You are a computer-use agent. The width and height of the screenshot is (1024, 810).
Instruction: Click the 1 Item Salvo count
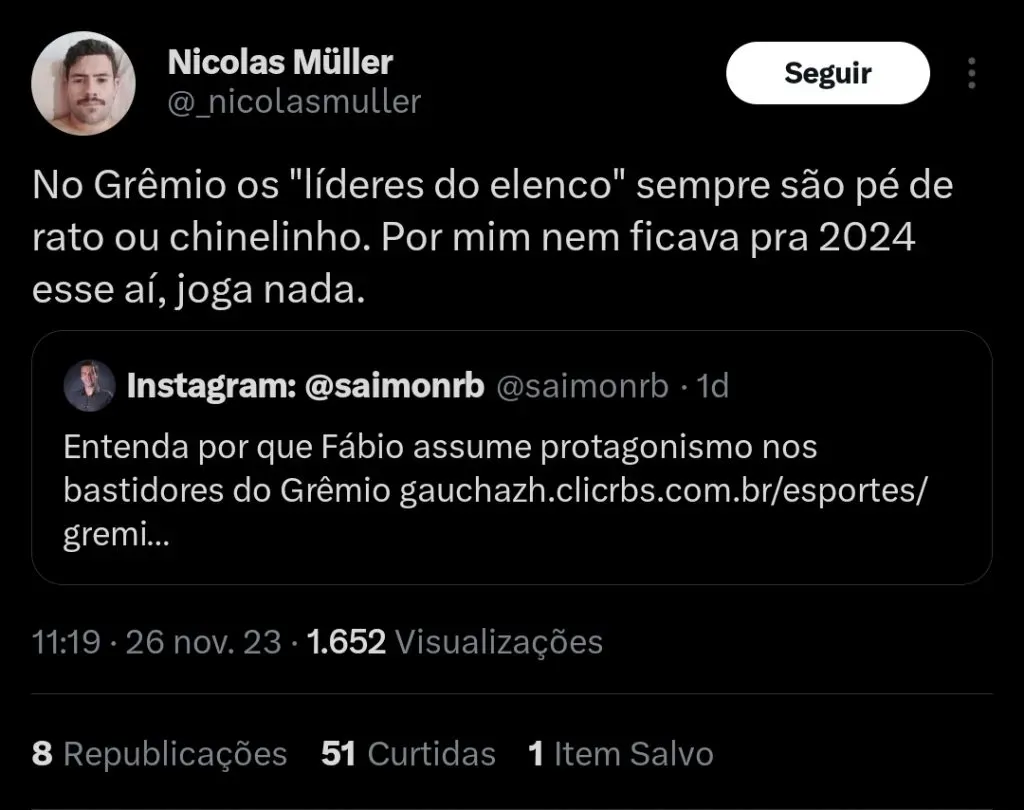coord(620,753)
